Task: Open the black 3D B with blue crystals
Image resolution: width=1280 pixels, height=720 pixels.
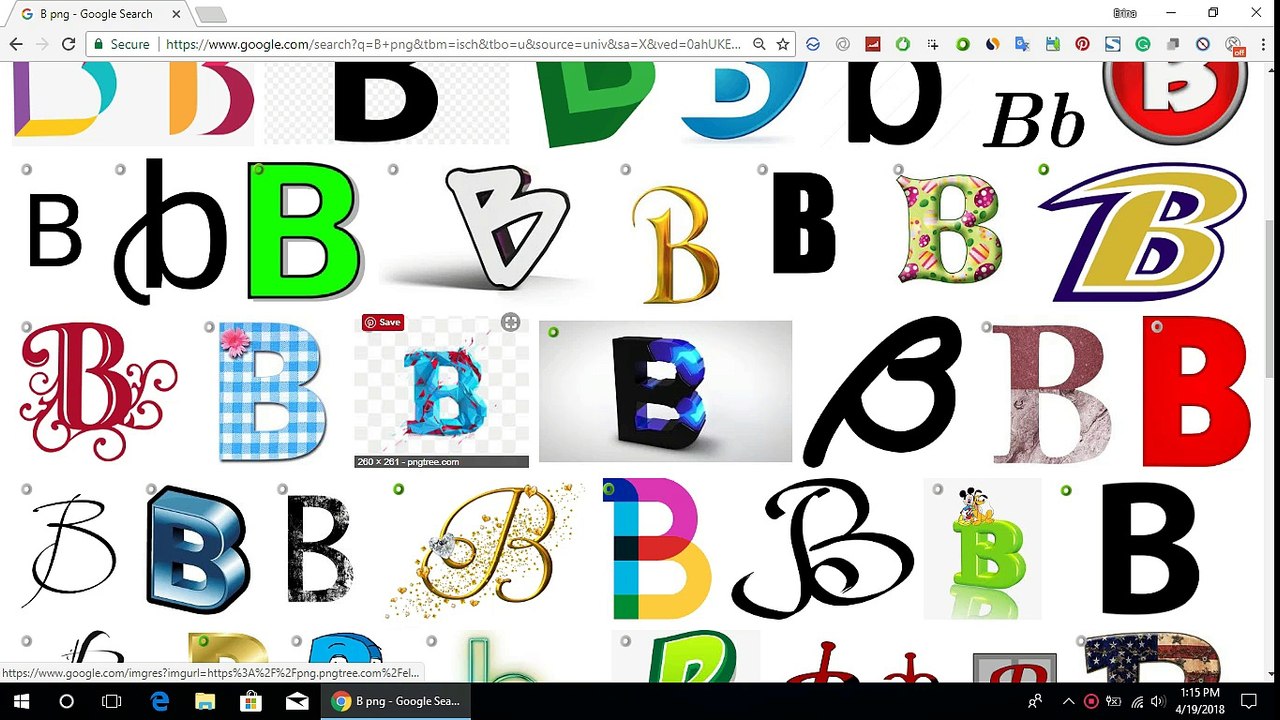Action: pyautogui.click(x=665, y=391)
